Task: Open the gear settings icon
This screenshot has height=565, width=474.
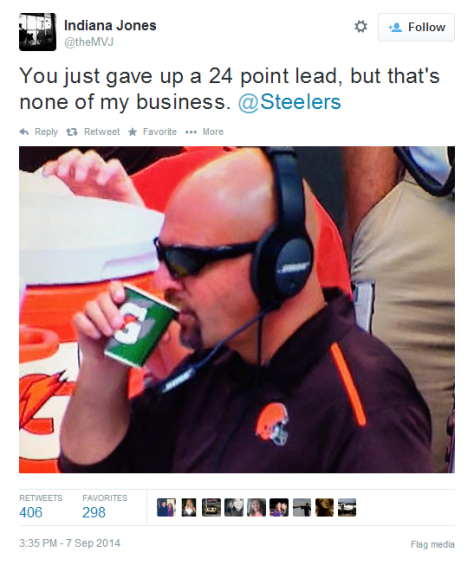Action: [360, 27]
